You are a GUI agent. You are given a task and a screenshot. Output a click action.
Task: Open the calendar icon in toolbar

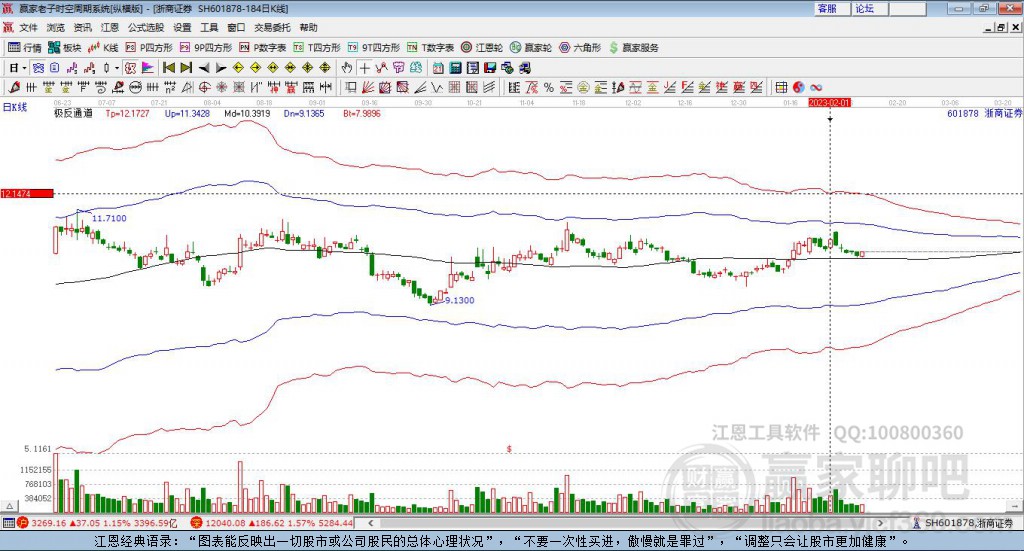(438, 68)
